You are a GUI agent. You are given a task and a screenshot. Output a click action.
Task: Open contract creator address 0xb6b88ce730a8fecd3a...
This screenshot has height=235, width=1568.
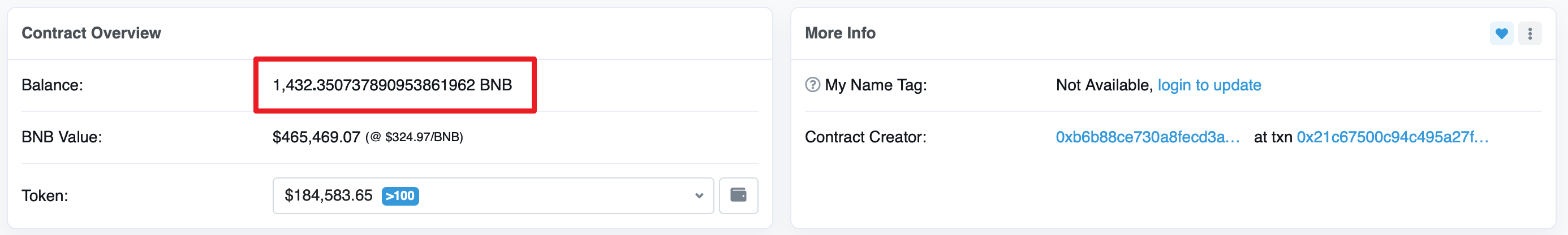pyautogui.click(x=1147, y=137)
